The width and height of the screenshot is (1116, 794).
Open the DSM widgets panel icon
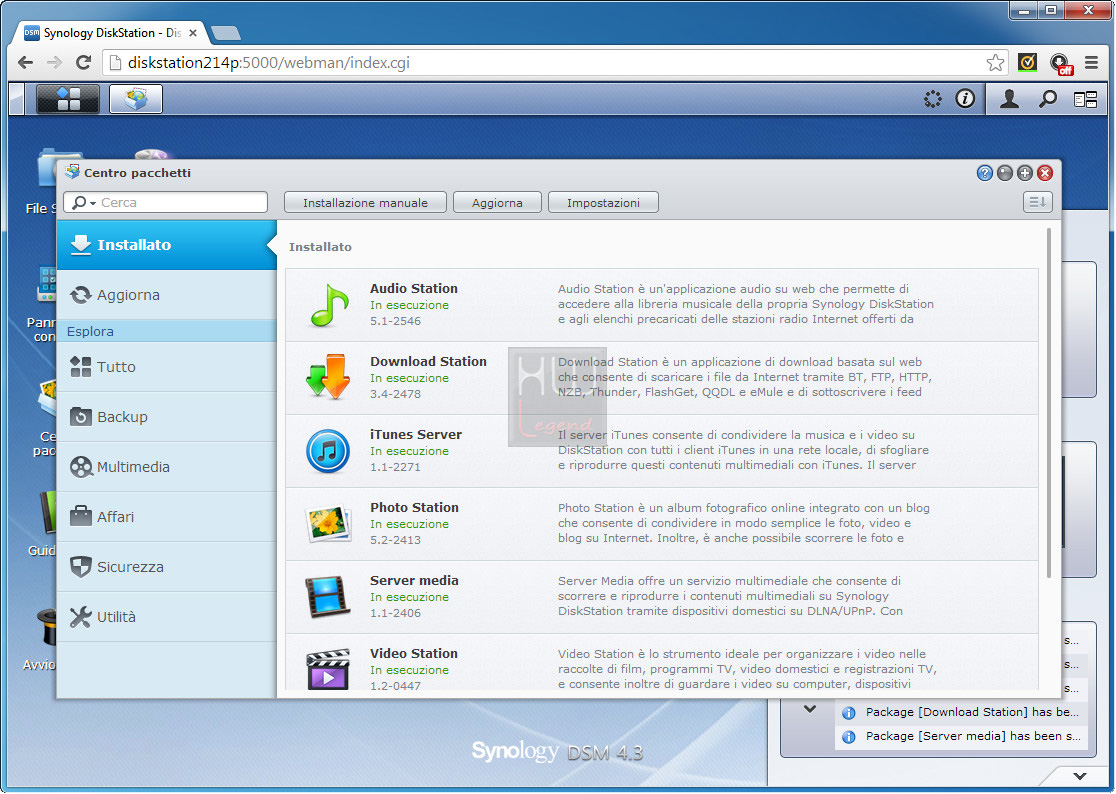pyautogui.click(x=1085, y=100)
